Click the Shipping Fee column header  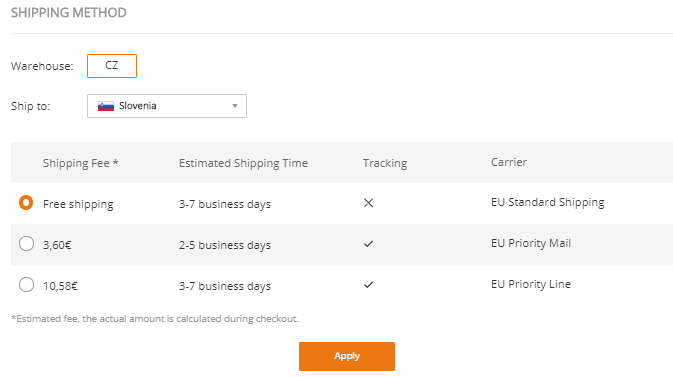[x=81, y=163]
